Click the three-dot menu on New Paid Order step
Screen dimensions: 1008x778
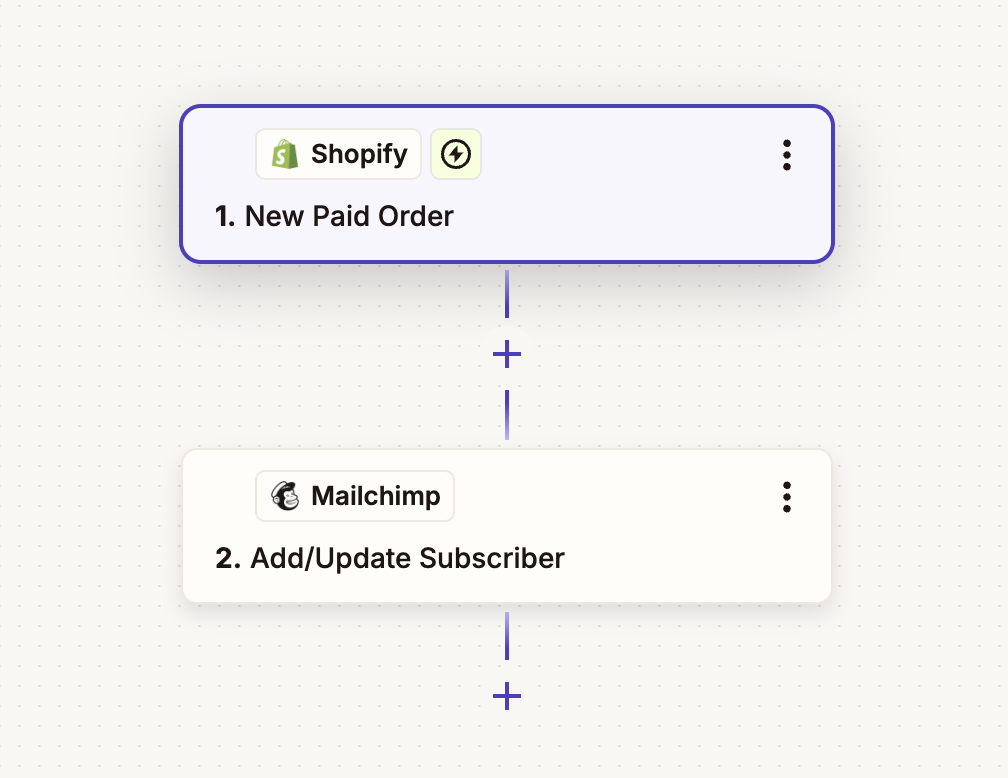click(x=787, y=155)
